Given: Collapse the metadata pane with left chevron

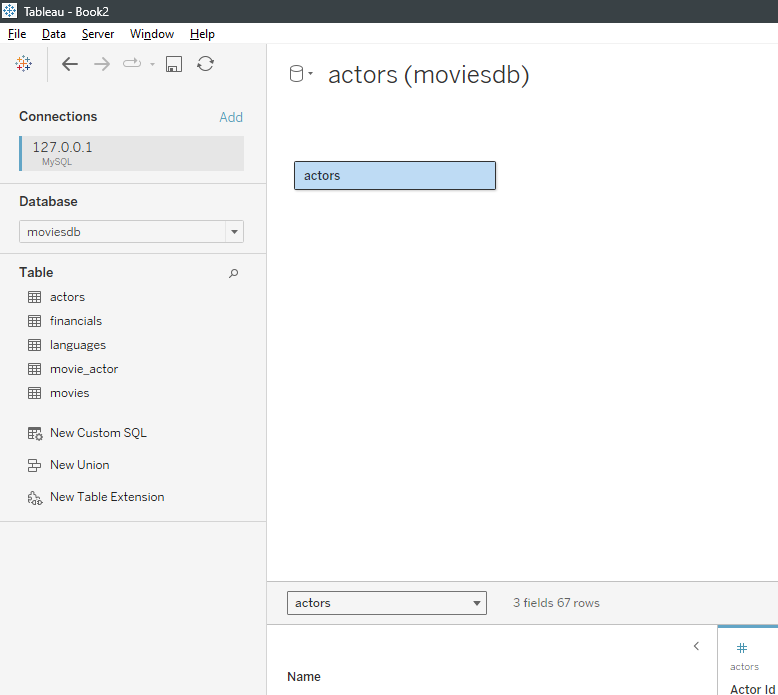Looking at the screenshot, I should pos(696,646).
